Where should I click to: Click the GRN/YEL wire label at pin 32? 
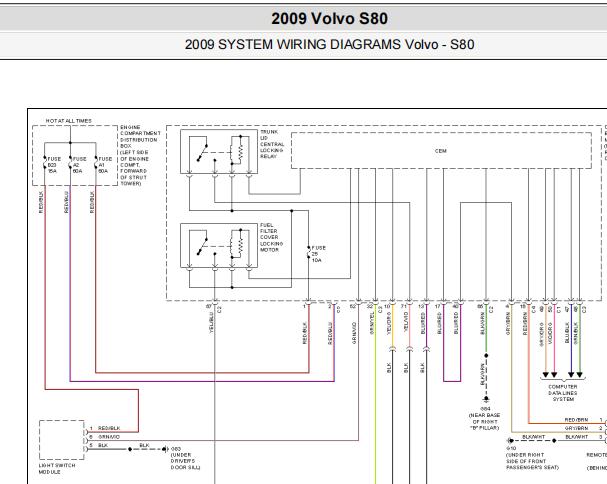pos(372,323)
